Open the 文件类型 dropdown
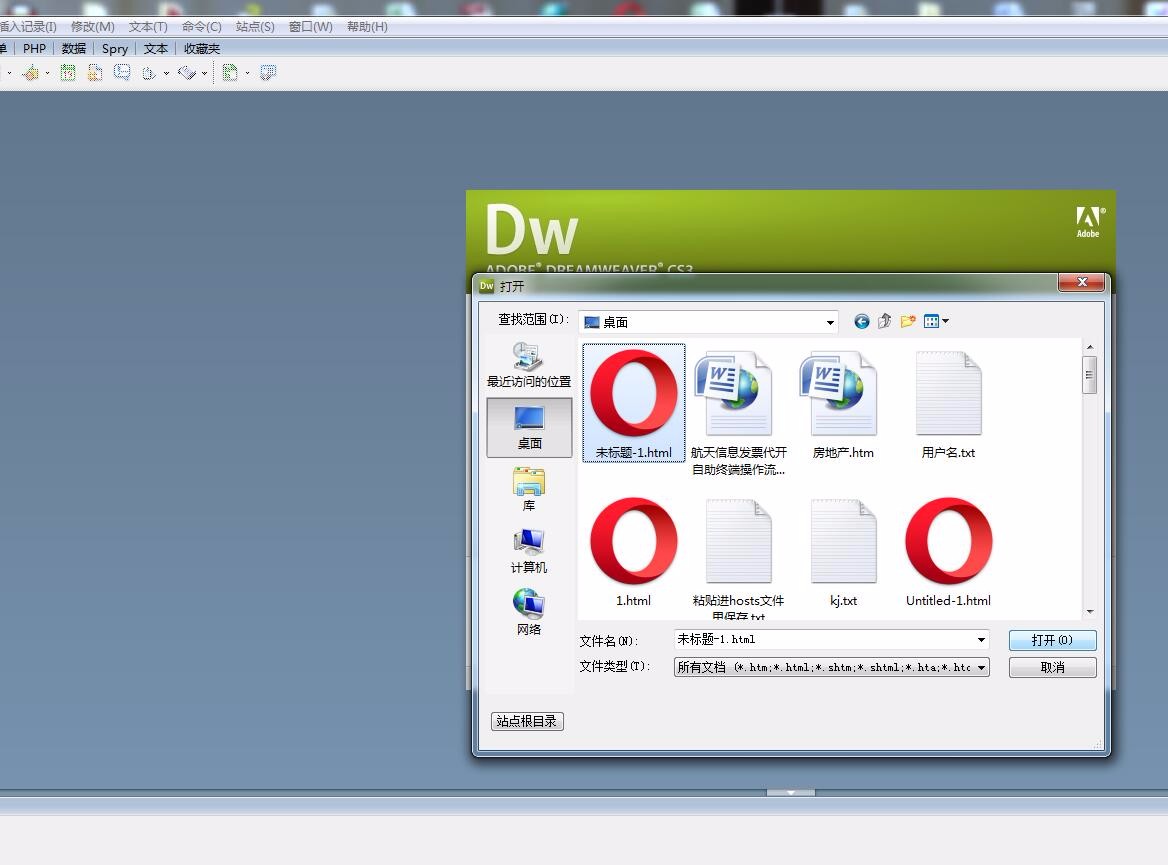The image size is (1168, 865). click(831, 667)
